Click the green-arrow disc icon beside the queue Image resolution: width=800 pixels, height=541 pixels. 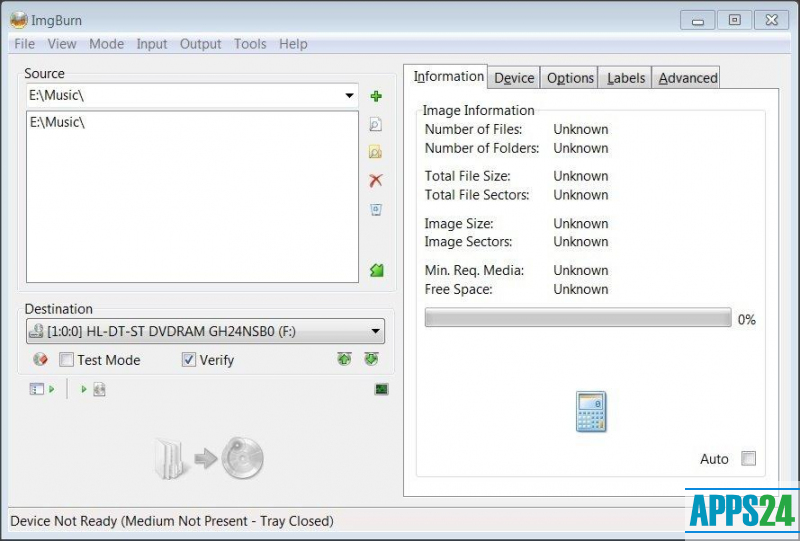click(94, 390)
